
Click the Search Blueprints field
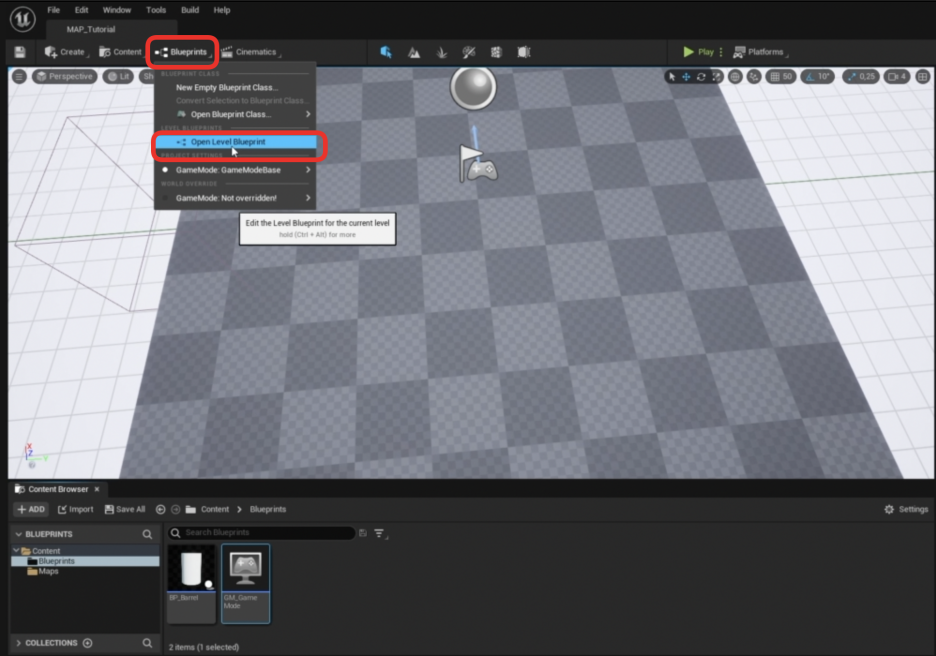[x=261, y=532]
